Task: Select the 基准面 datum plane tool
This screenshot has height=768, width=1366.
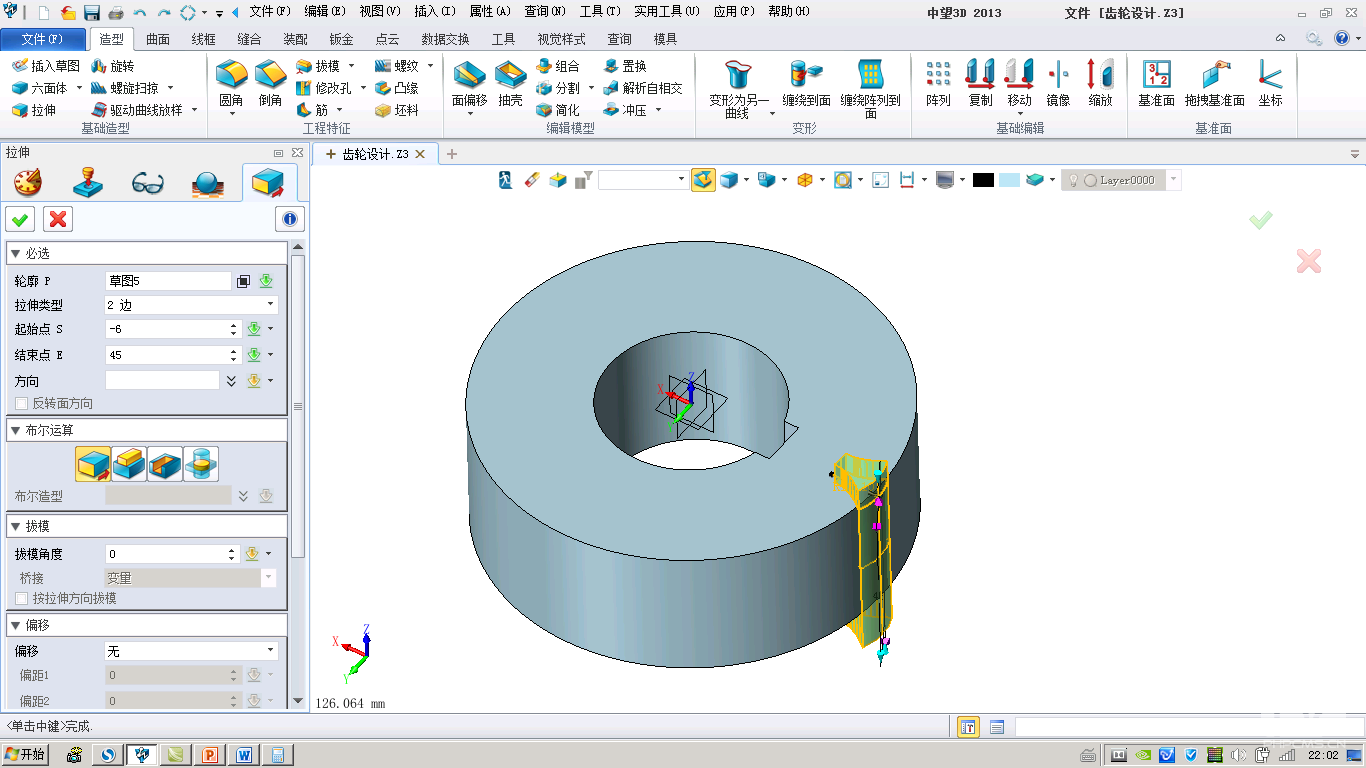Action: pos(1156,76)
